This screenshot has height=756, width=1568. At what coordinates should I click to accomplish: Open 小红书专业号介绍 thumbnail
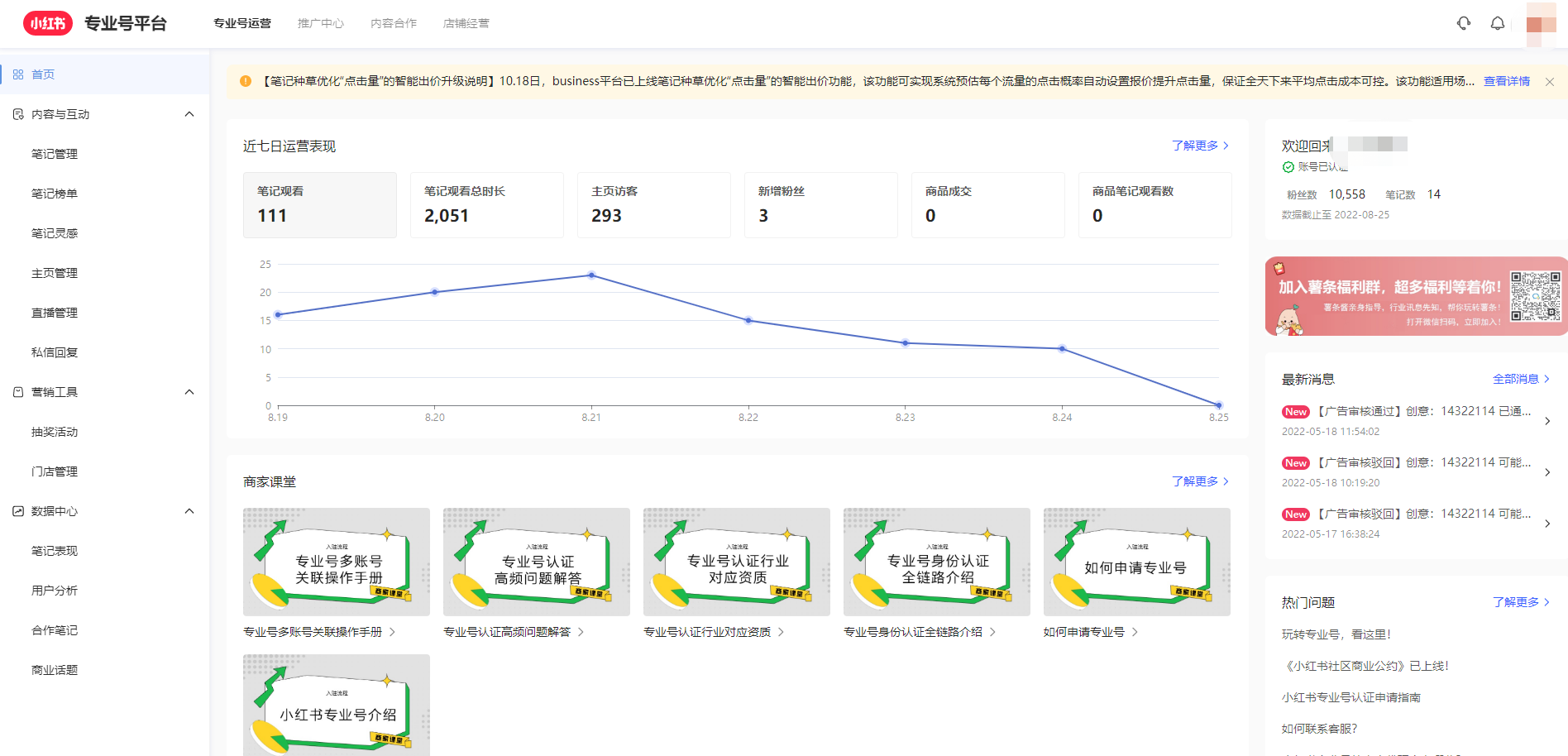click(337, 705)
